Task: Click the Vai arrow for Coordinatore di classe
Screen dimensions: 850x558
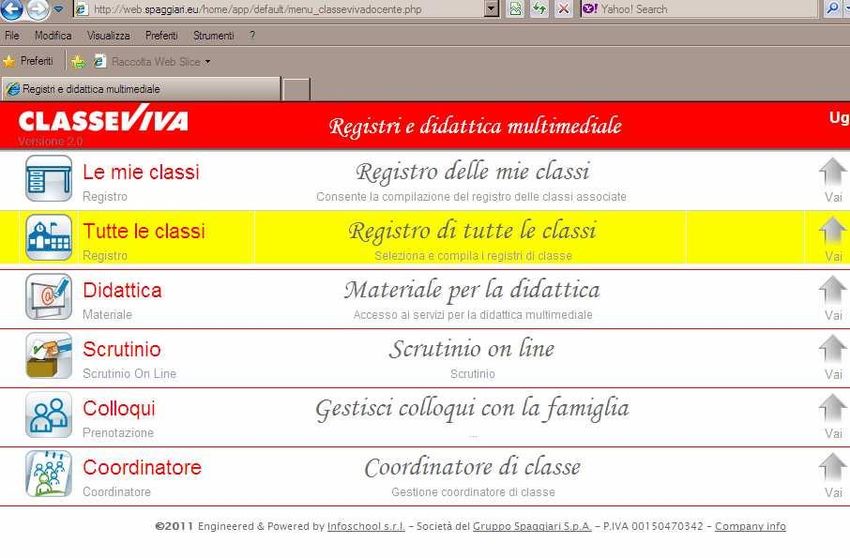Action: [832, 474]
